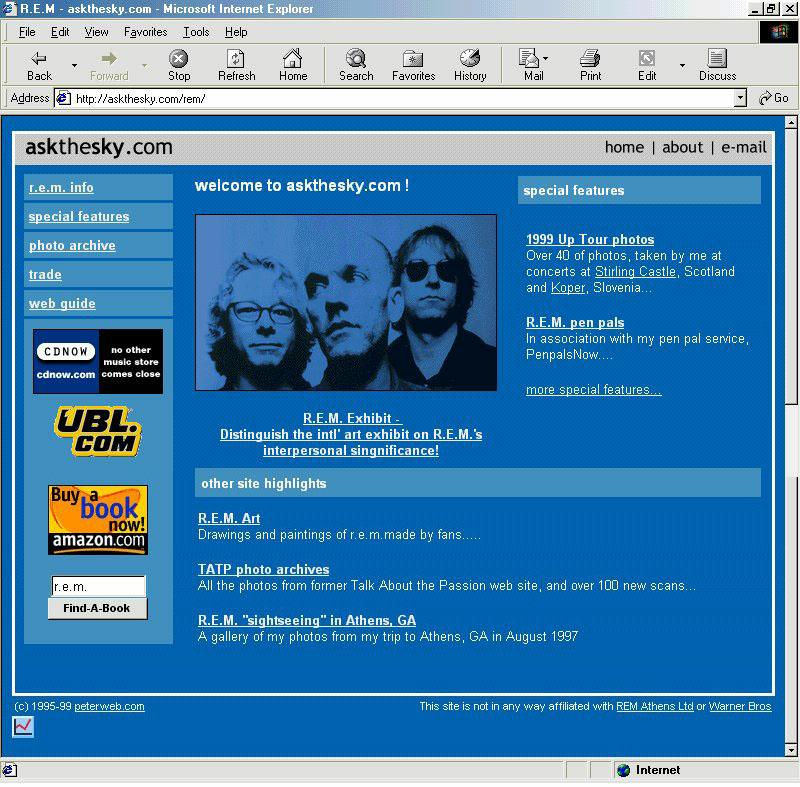Open the UBL.COM logo banner
Viewport: 800px width, 787px height.
pyautogui.click(x=98, y=431)
